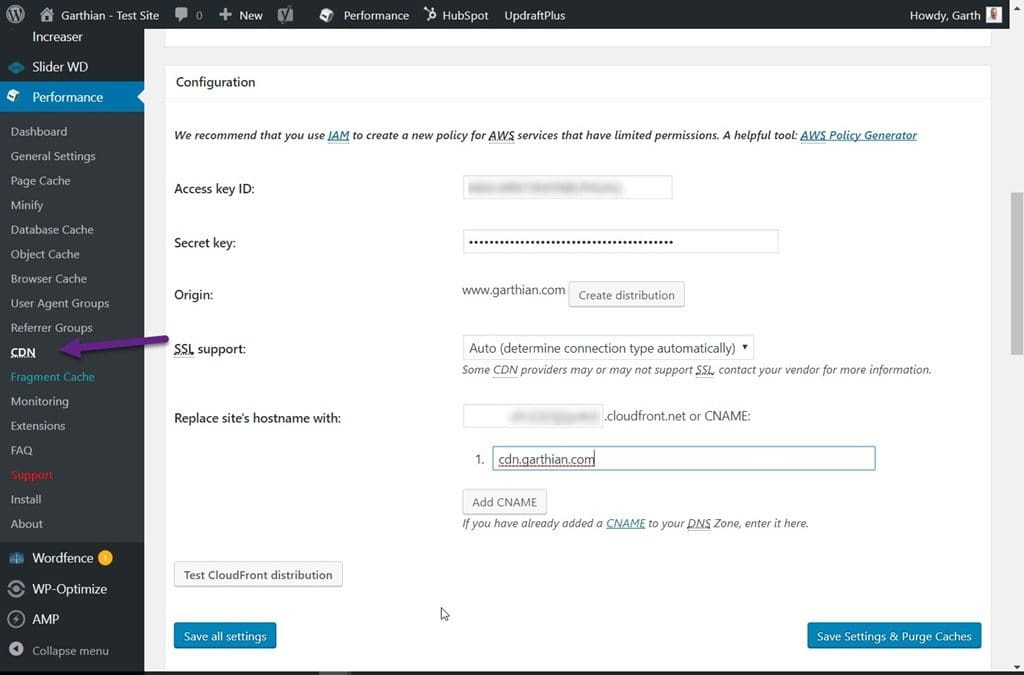The height and width of the screenshot is (675, 1024).
Task: Open Wordfence notification badge
Action: [x=105, y=557]
